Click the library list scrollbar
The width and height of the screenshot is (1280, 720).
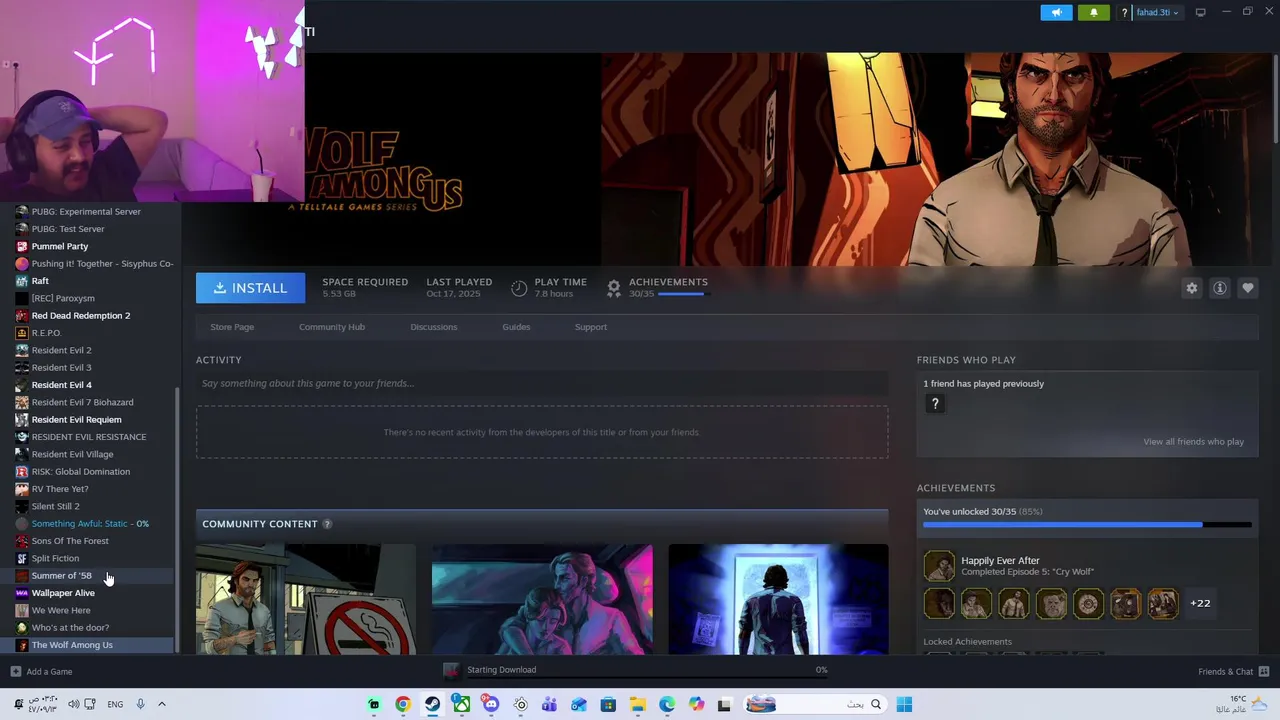point(178,520)
